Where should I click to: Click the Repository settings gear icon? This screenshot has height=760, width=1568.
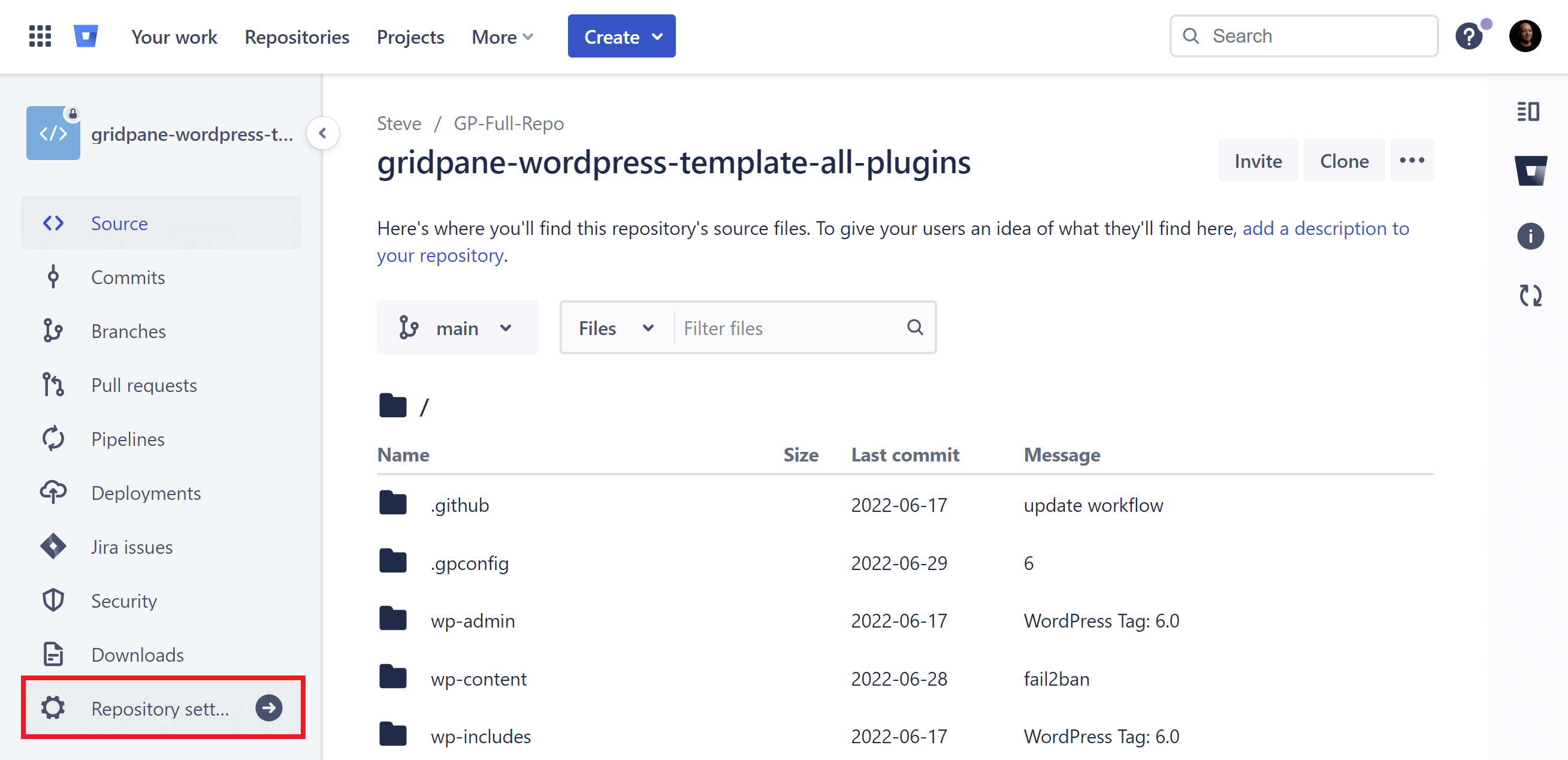pos(53,708)
